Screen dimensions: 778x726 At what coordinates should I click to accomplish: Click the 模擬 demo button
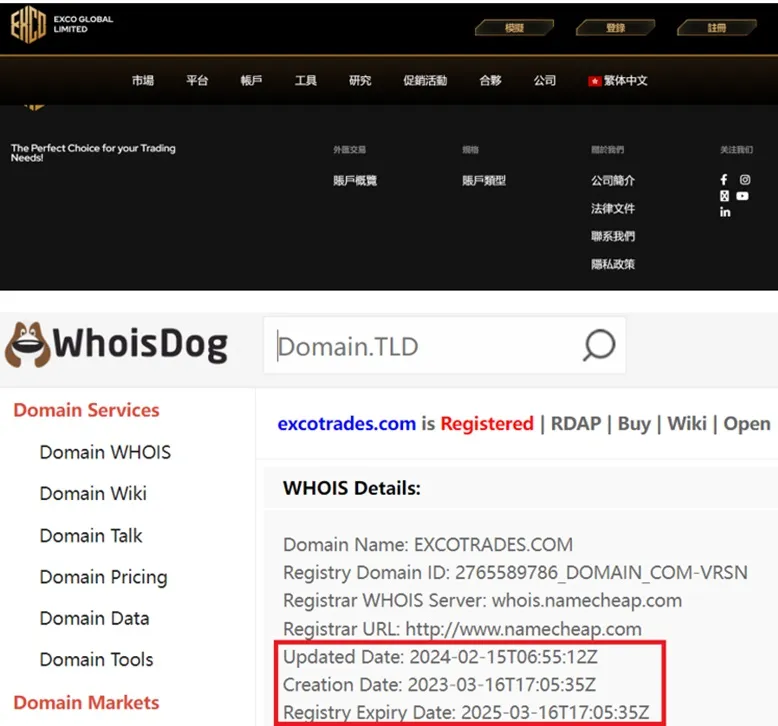(514, 28)
